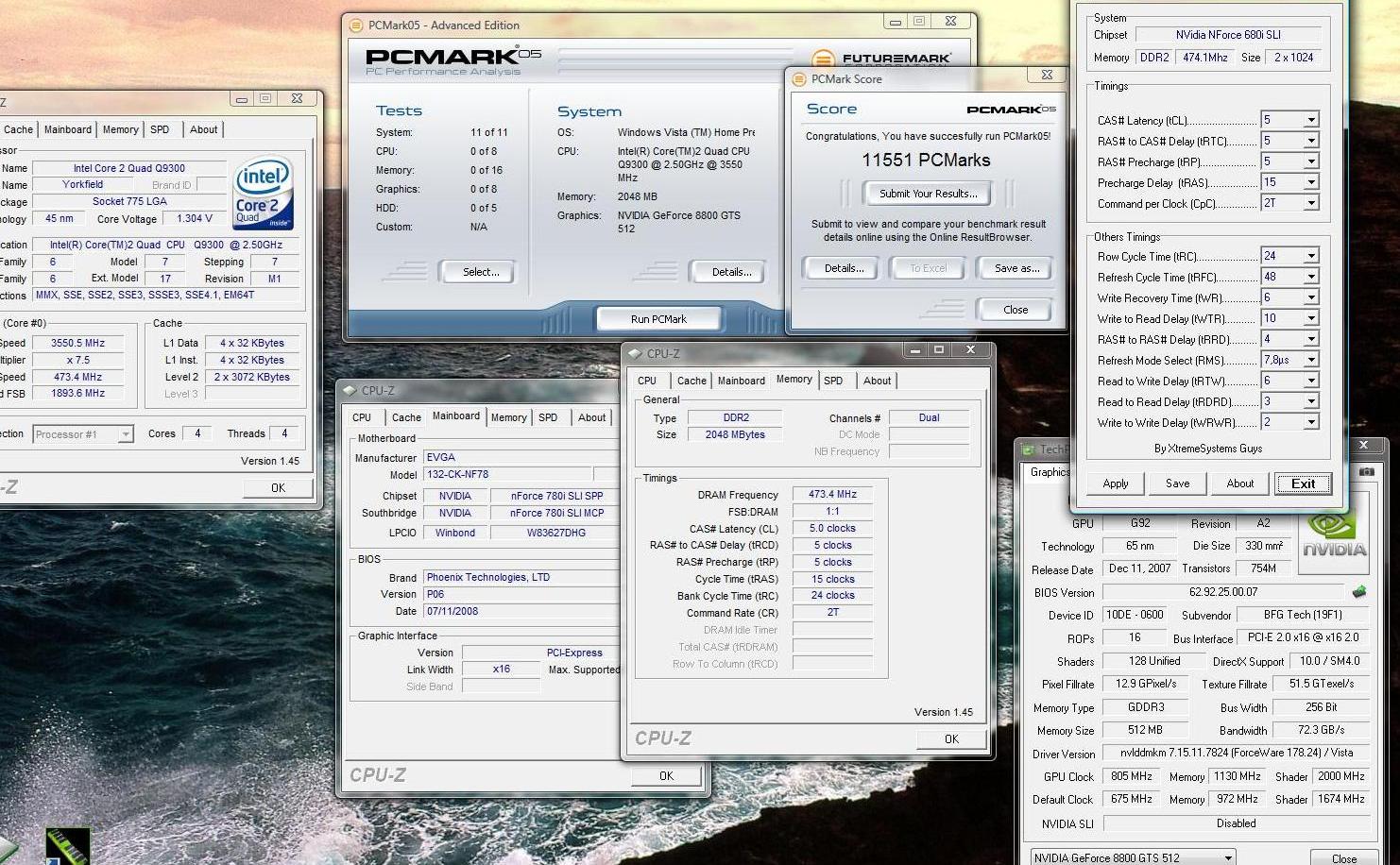Screen dimensions: 1400x865
Task: Click Close in the PCMark Score dialog
Action: [1016, 310]
